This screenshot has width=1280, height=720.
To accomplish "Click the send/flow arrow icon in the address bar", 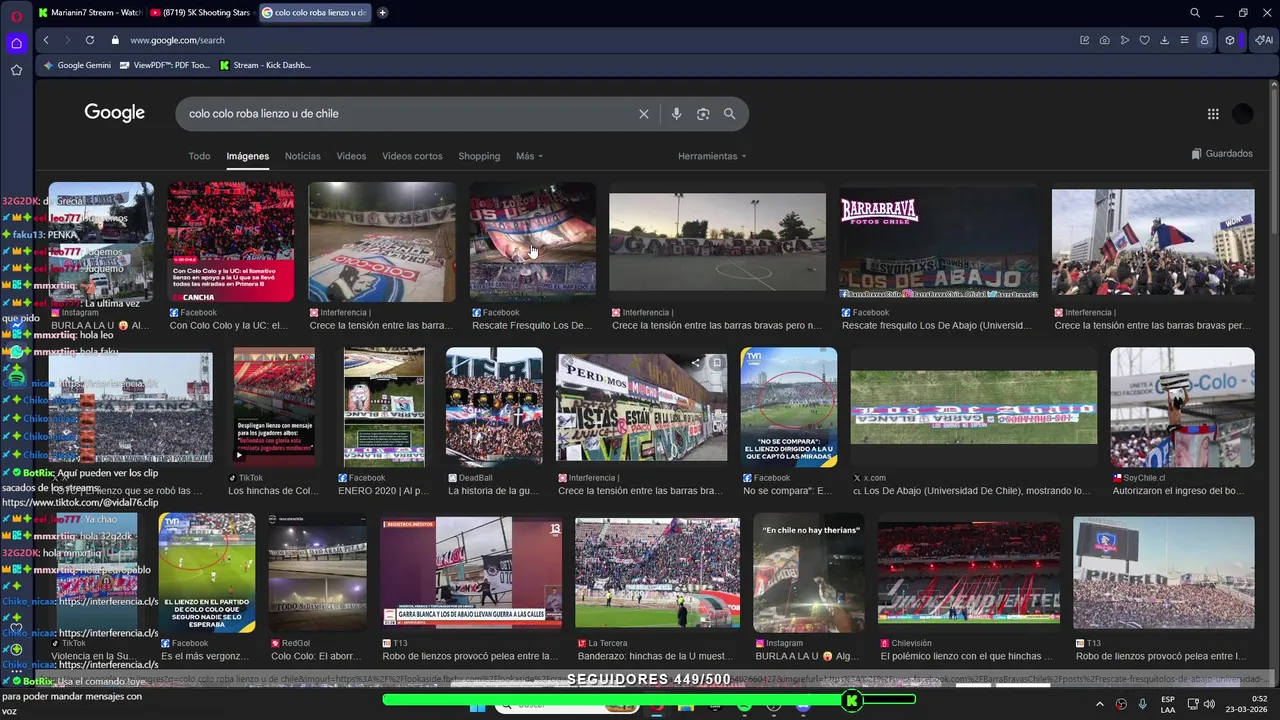I will coord(1124,40).
